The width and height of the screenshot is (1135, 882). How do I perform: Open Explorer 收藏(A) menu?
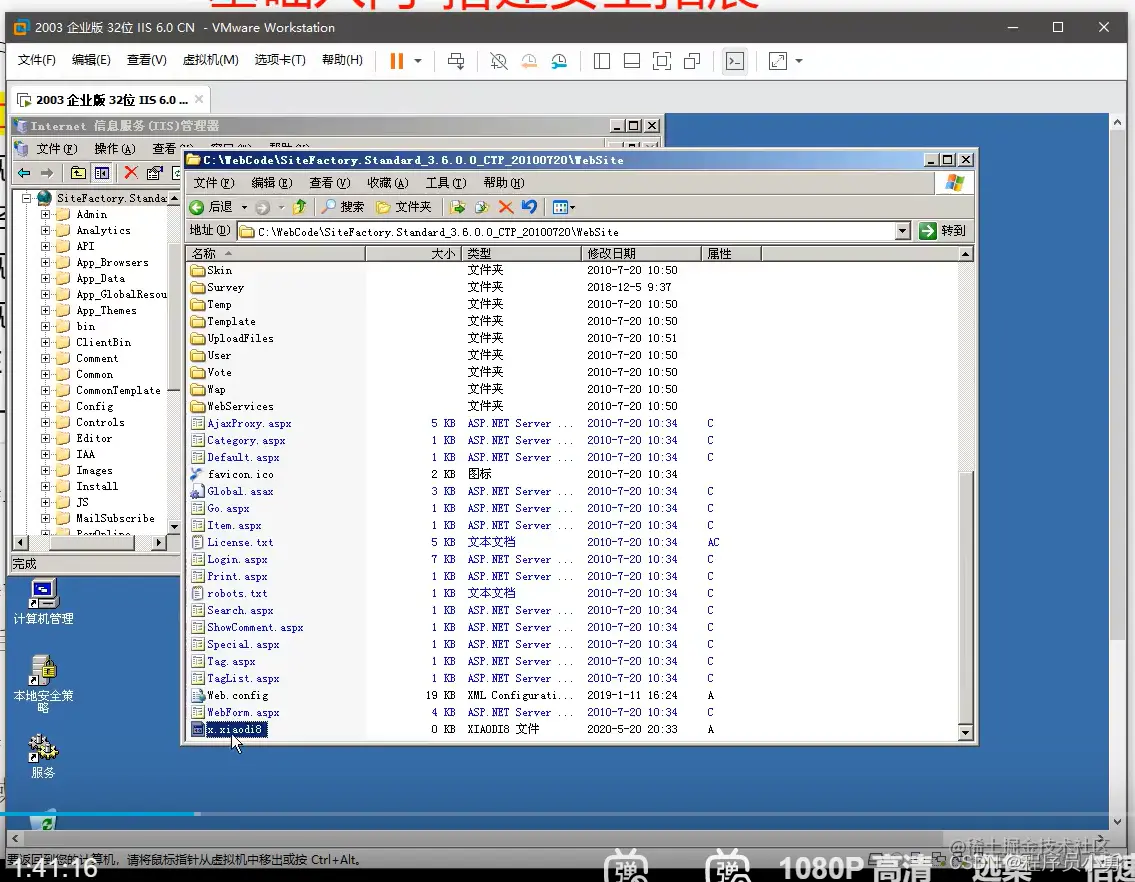[x=388, y=183]
